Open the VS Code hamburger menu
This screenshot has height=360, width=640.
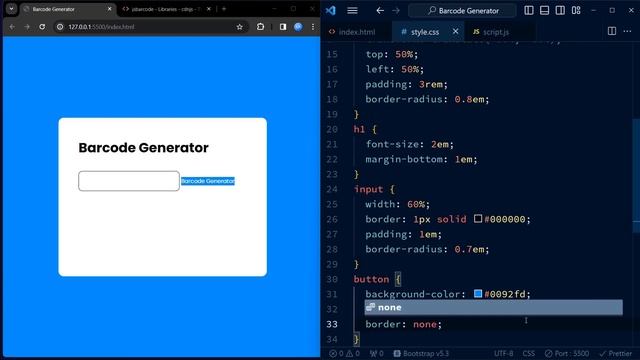pyautogui.click(x=352, y=11)
